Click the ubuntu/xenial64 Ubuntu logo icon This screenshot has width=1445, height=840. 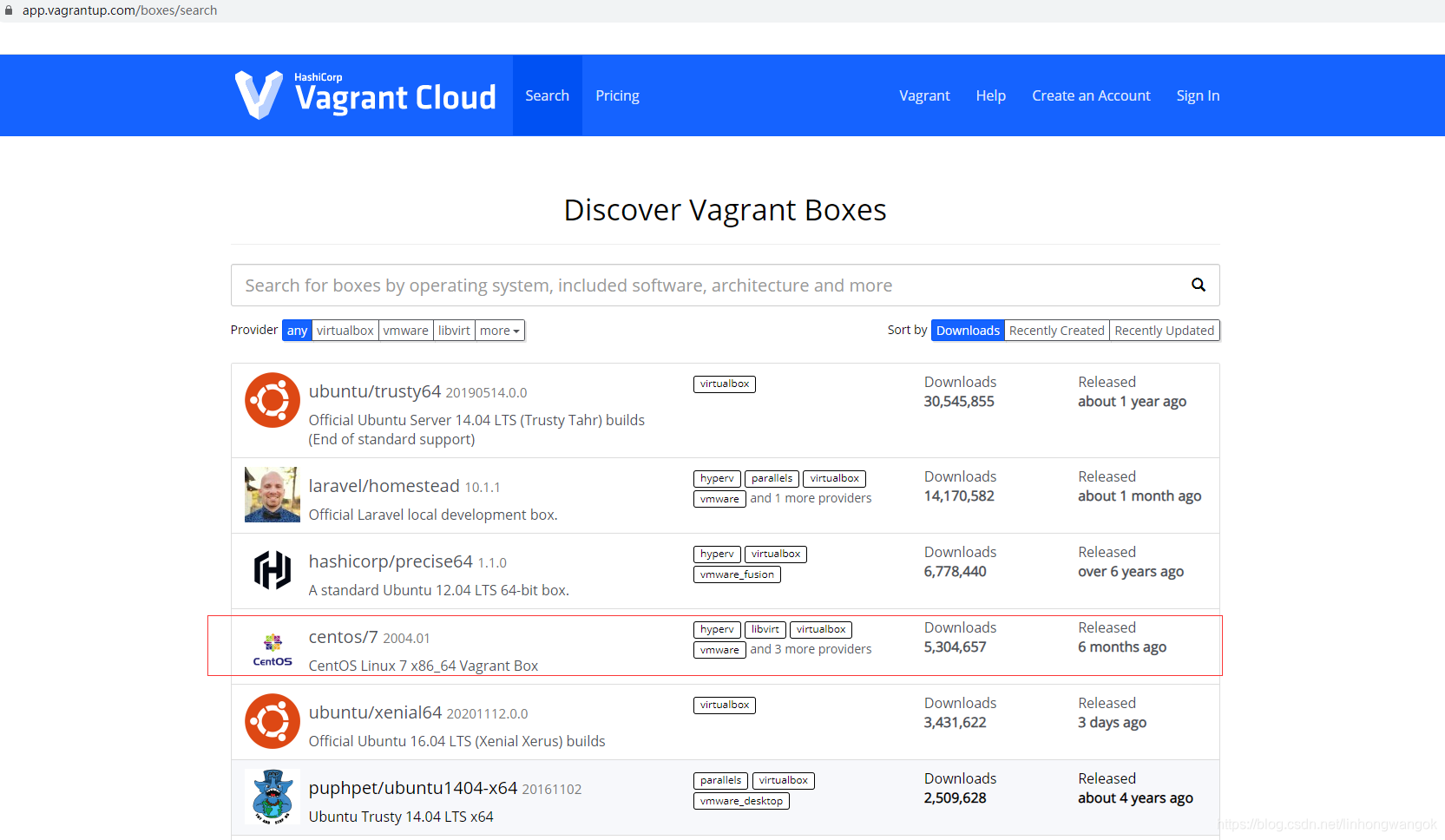(x=273, y=721)
